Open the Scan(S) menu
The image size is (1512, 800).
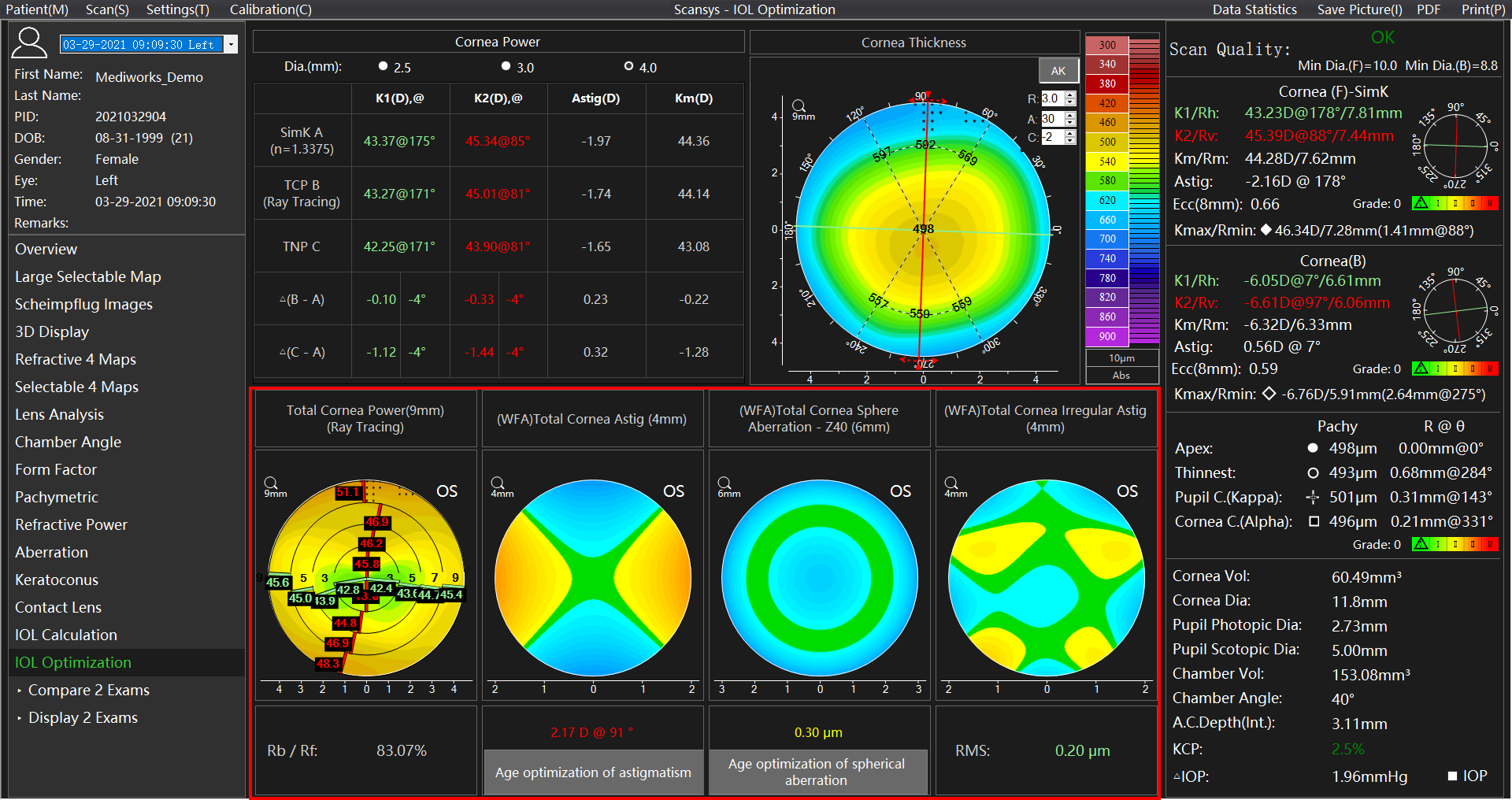point(107,9)
